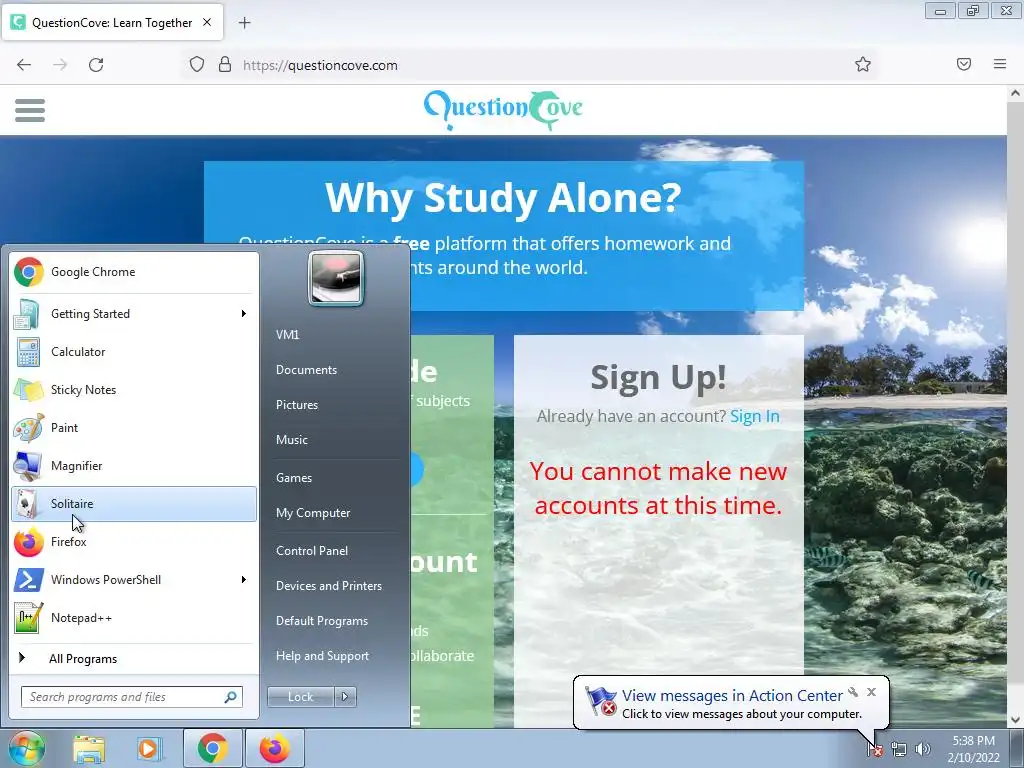The width and height of the screenshot is (1024, 768).
Task: Open Devices and Printers
Action: (x=328, y=586)
